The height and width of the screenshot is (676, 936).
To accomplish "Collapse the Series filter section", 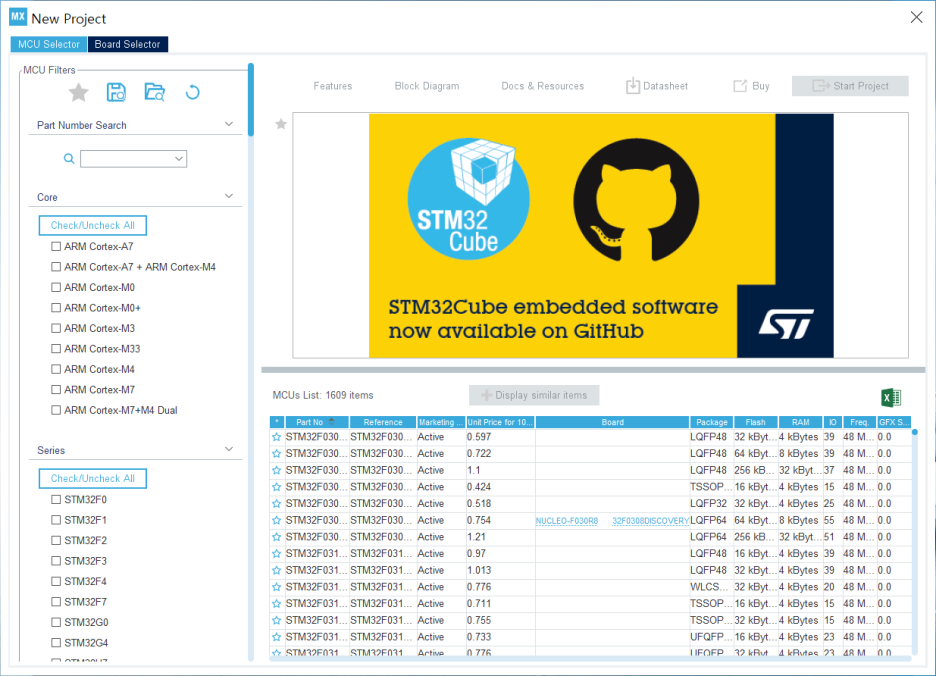I will (229, 449).
